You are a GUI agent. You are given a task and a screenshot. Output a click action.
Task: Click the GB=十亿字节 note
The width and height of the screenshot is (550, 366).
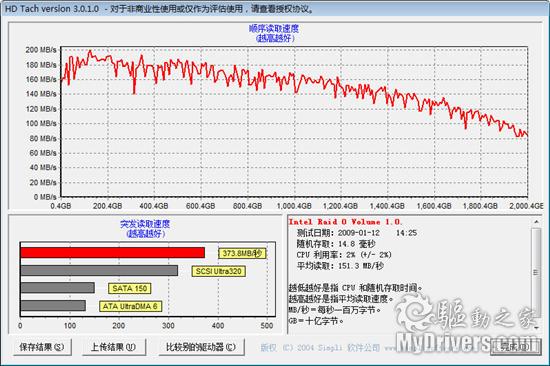click(x=316, y=321)
